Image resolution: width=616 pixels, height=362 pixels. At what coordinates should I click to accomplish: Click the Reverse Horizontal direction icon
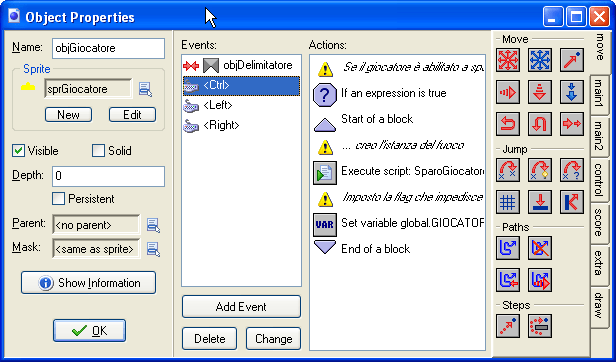[508, 124]
